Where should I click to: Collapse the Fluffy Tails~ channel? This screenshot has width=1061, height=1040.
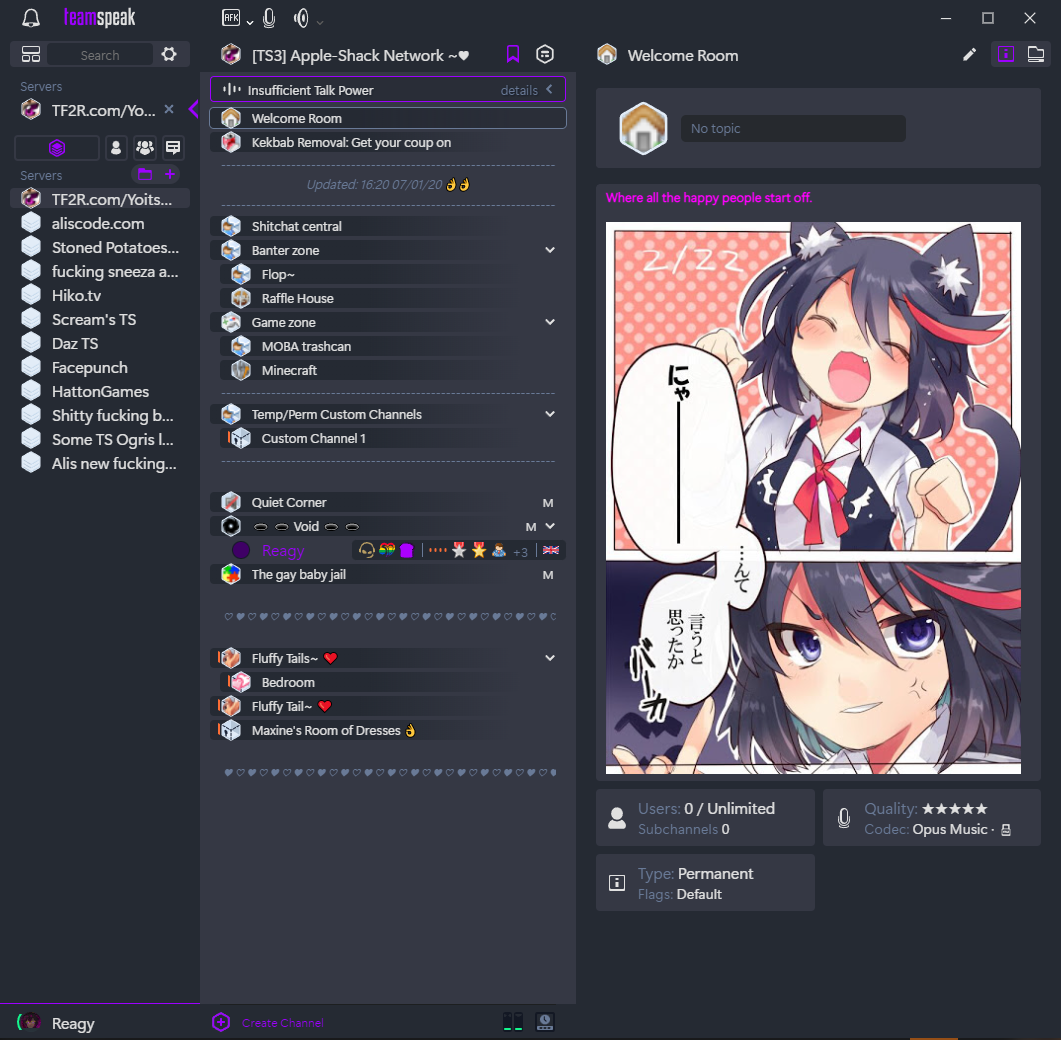[550, 658]
